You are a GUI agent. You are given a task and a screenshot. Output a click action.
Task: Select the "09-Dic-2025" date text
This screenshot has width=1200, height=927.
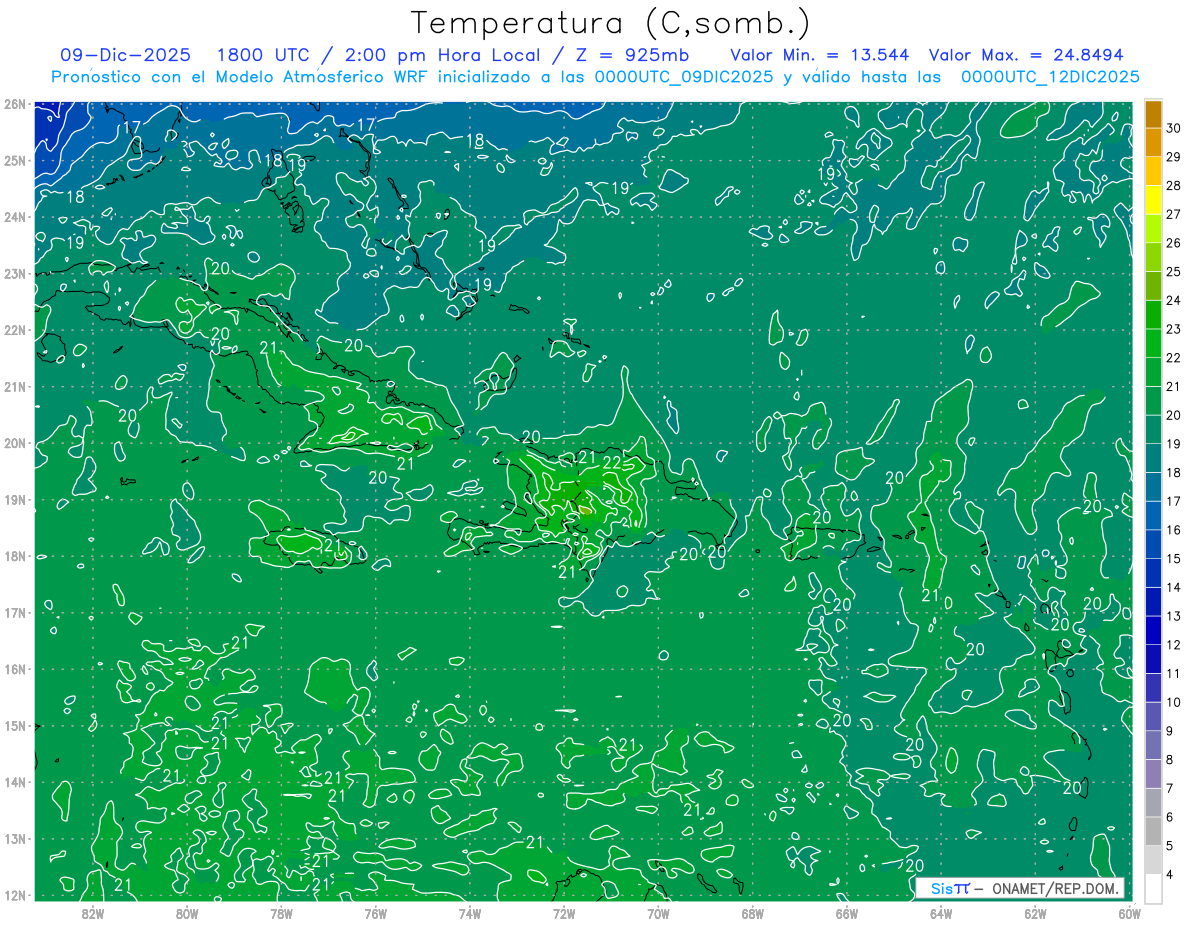[126, 55]
